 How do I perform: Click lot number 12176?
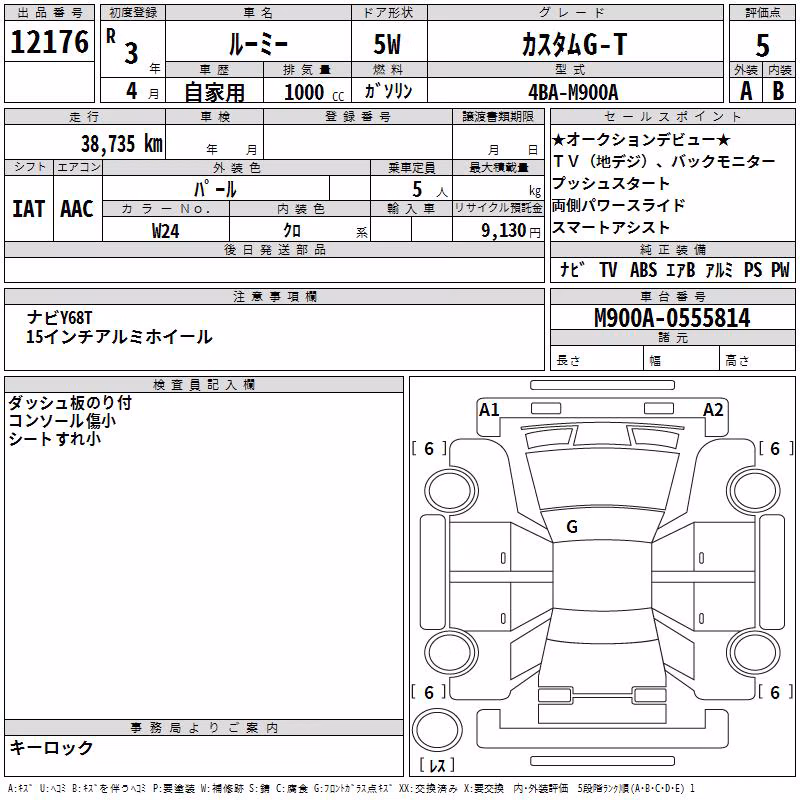point(49,42)
